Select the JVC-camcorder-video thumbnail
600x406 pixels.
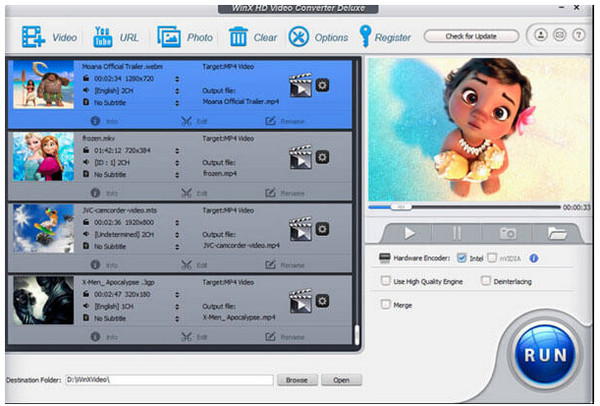click(43, 228)
